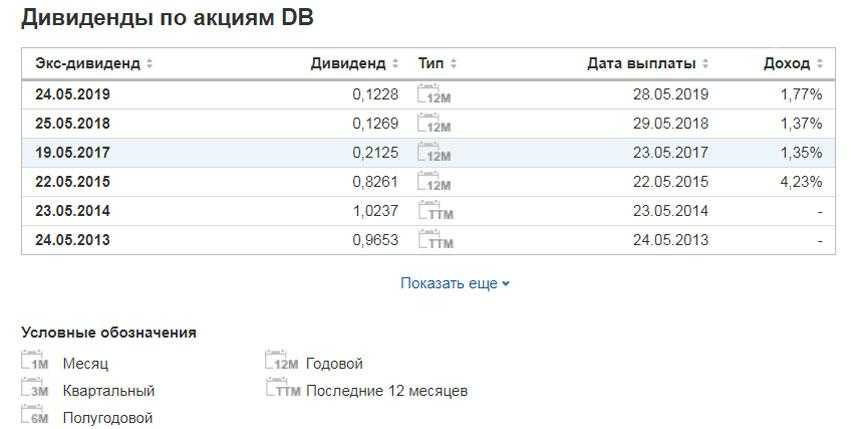Expand more rows with Показать еще
Viewport: 855px width, 429px height.
coord(455,283)
